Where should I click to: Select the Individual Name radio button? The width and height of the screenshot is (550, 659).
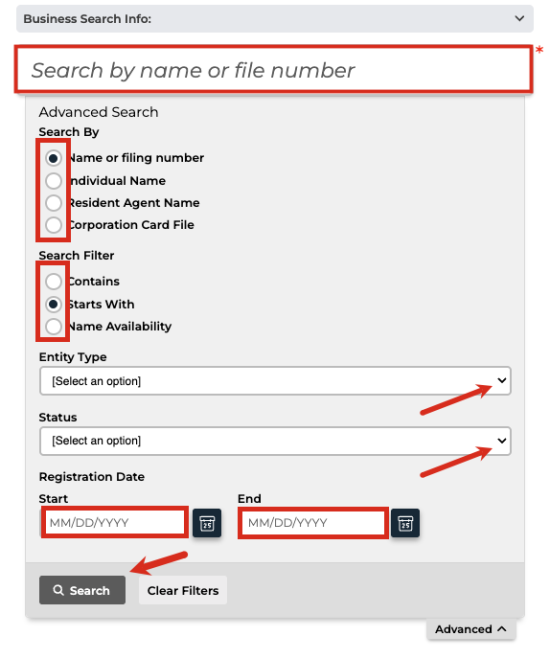(53, 181)
